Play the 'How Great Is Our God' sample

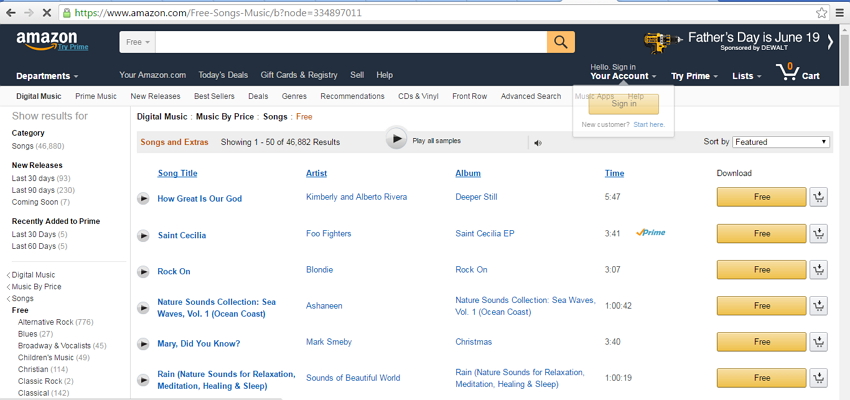click(143, 198)
